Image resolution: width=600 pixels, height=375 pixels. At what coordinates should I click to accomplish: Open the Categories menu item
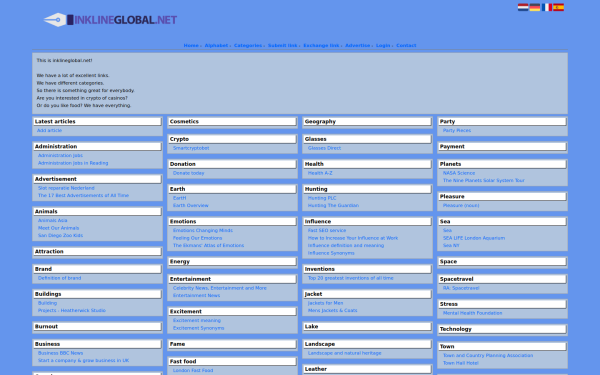click(248, 46)
